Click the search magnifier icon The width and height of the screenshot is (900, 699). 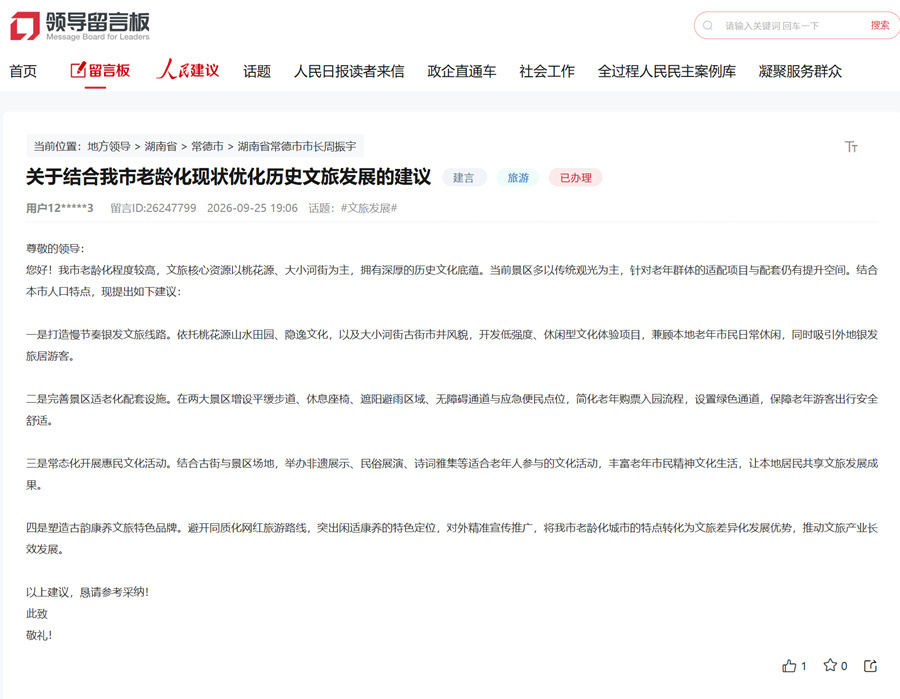pos(708,25)
